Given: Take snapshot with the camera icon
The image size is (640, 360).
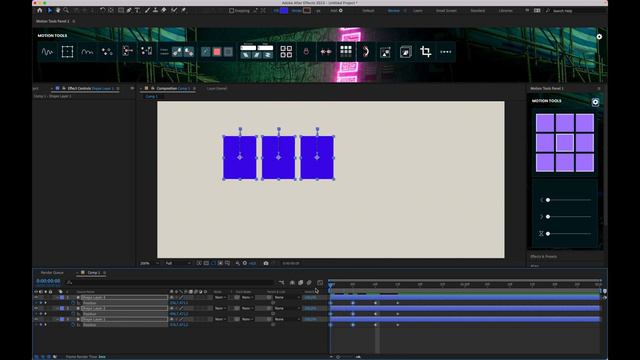Looking at the screenshot, I should click(266, 263).
